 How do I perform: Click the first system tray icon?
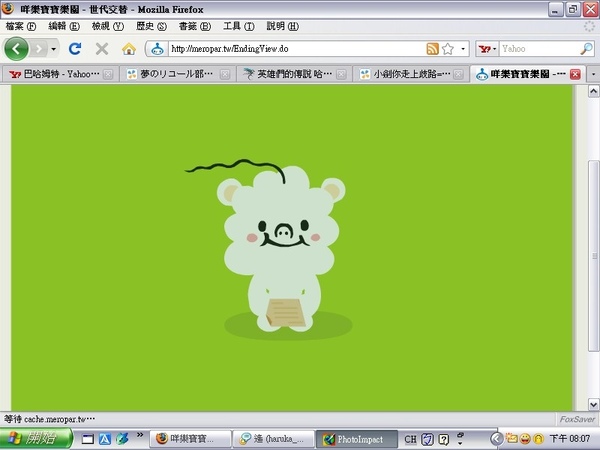point(512,439)
